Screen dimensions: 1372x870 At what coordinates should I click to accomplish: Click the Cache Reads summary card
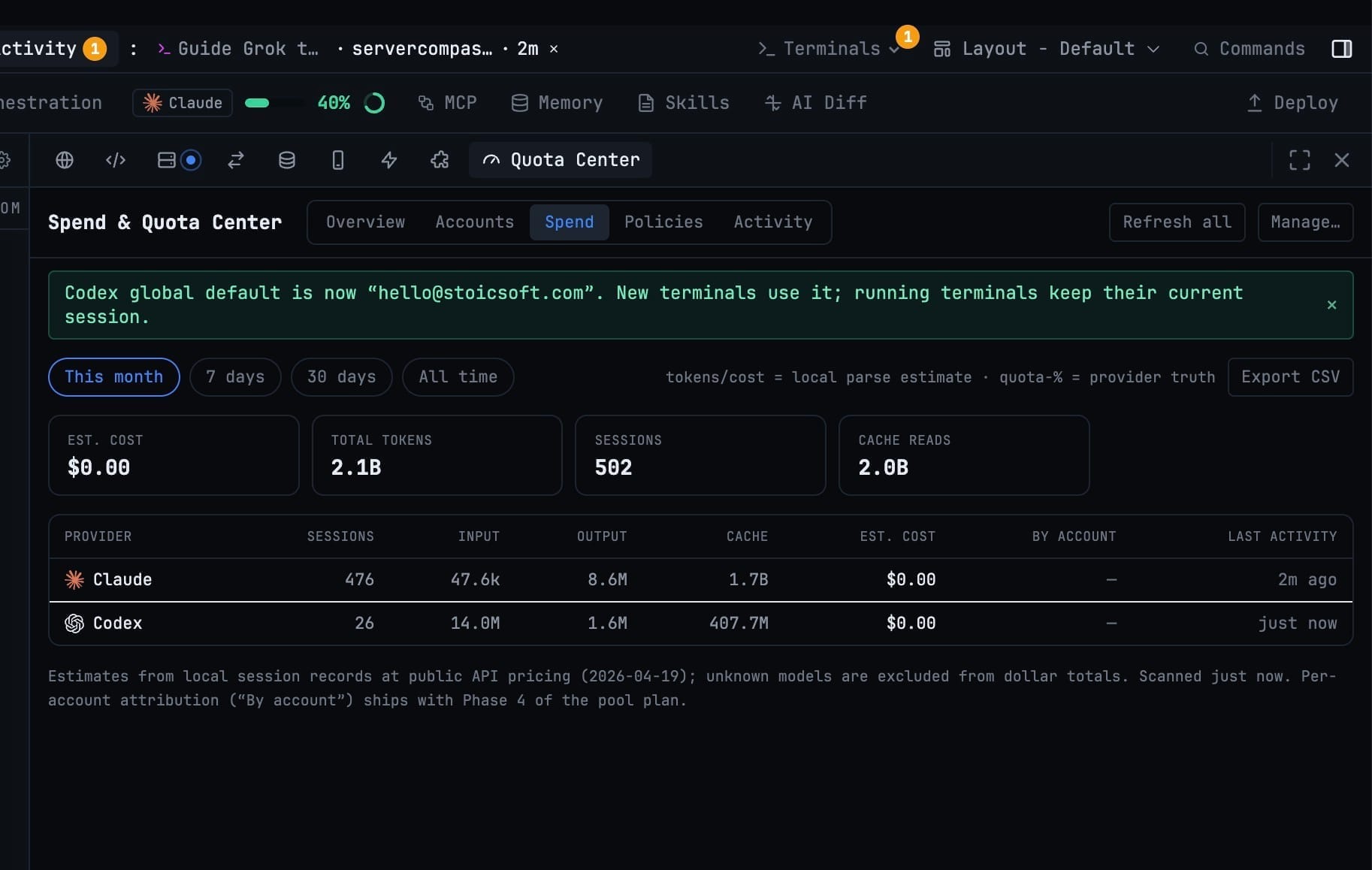click(x=964, y=455)
